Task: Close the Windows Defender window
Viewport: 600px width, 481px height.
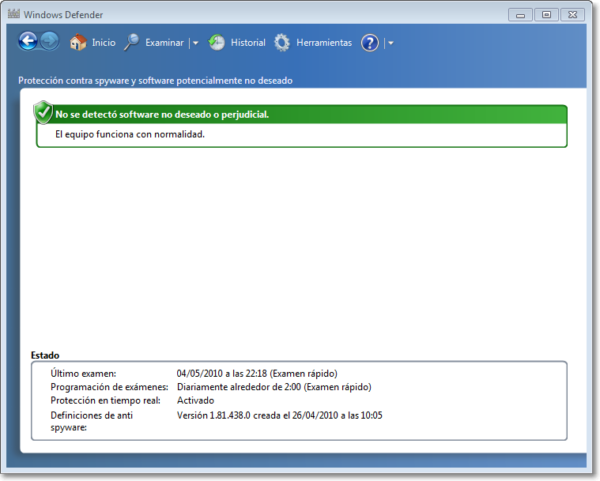Action: pyautogui.click(x=572, y=15)
